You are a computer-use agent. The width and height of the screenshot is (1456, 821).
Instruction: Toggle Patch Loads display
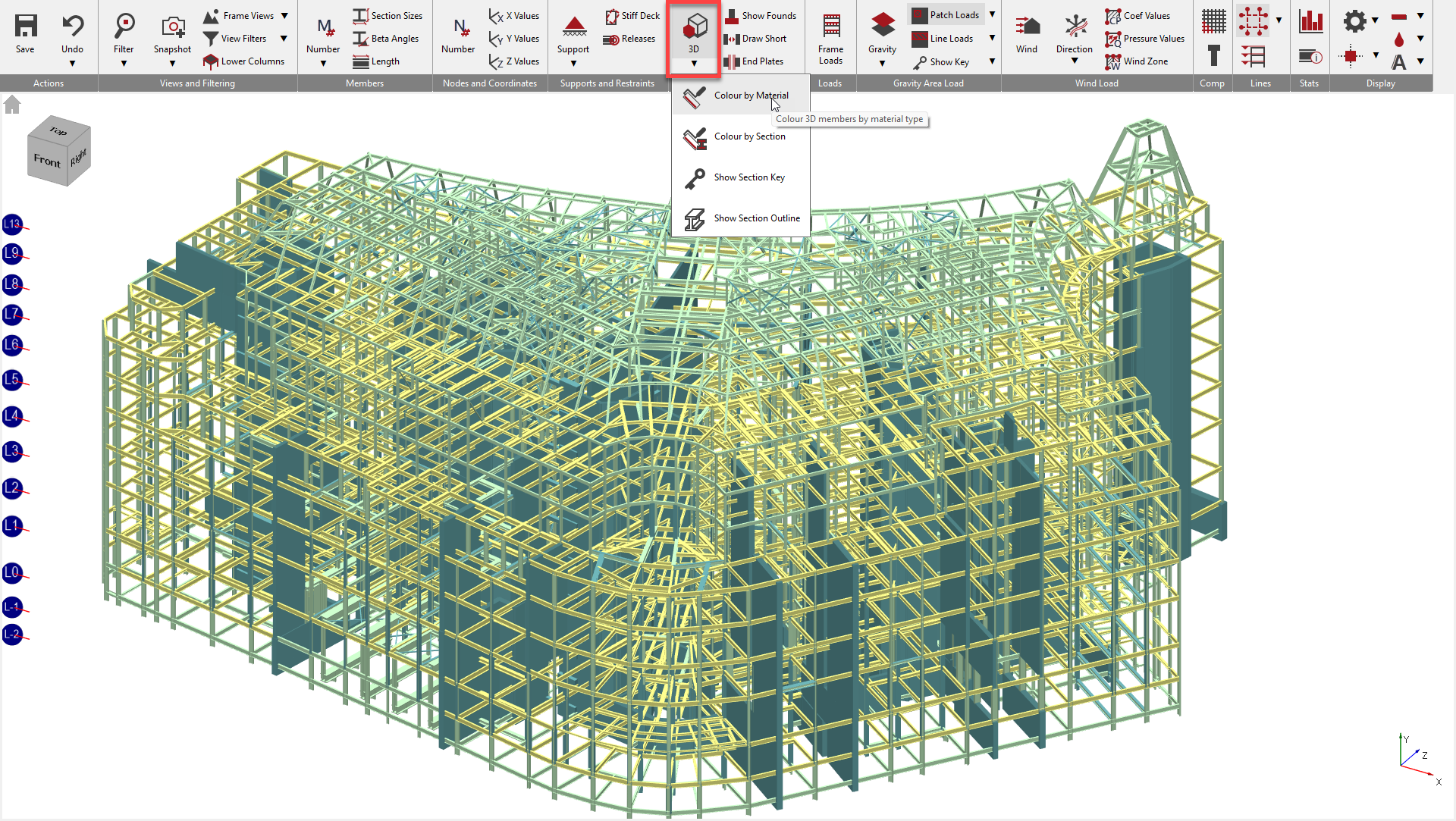pyautogui.click(x=946, y=15)
